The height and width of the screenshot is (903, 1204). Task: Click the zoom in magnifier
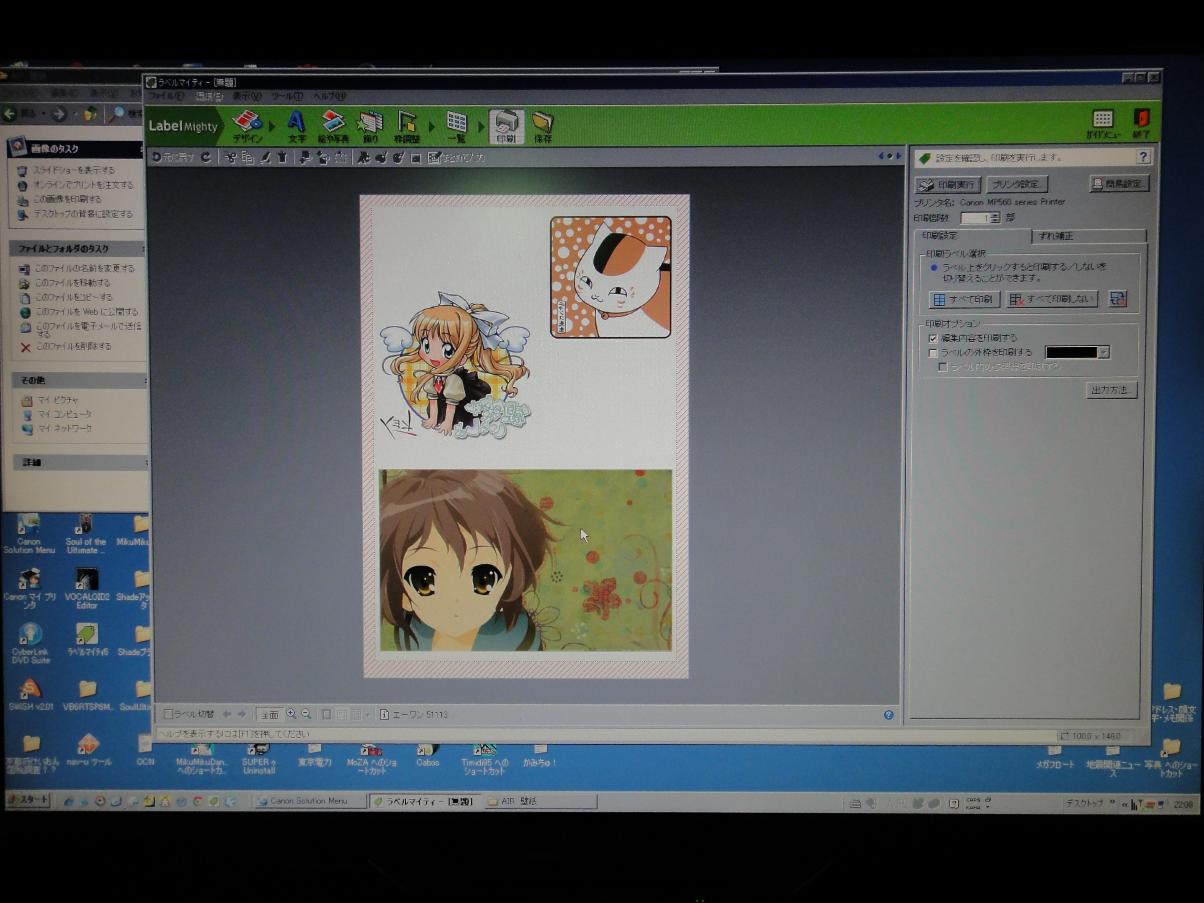[291, 714]
